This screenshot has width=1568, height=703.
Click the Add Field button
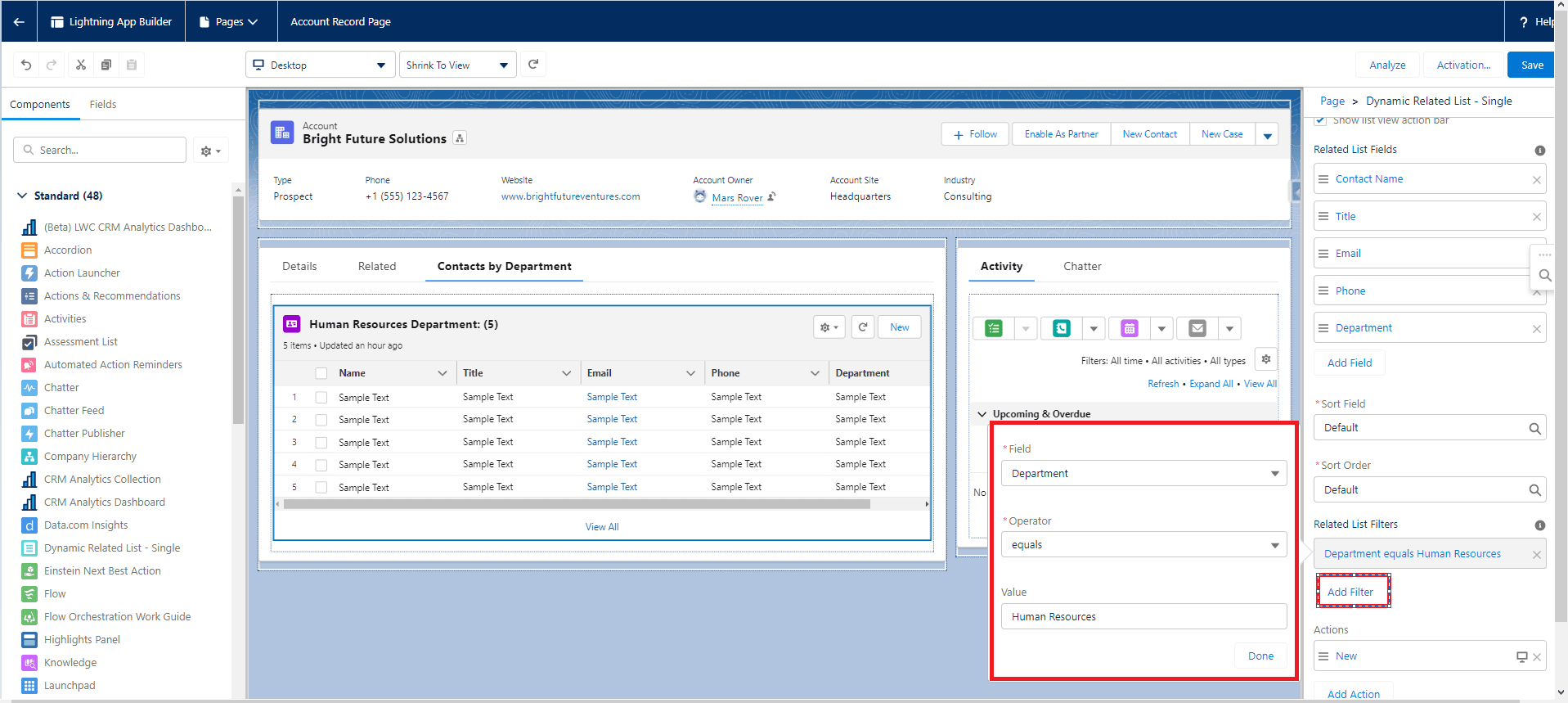point(1350,363)
